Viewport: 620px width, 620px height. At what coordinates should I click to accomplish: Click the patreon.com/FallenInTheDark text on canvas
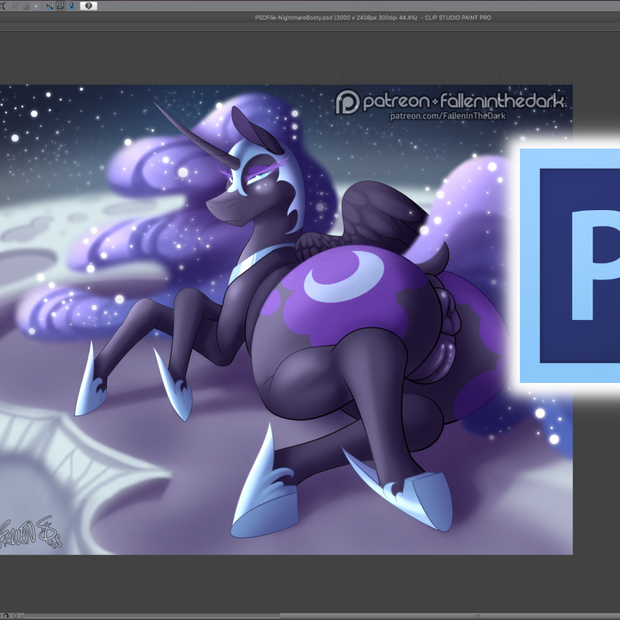[x=448, y=116]
